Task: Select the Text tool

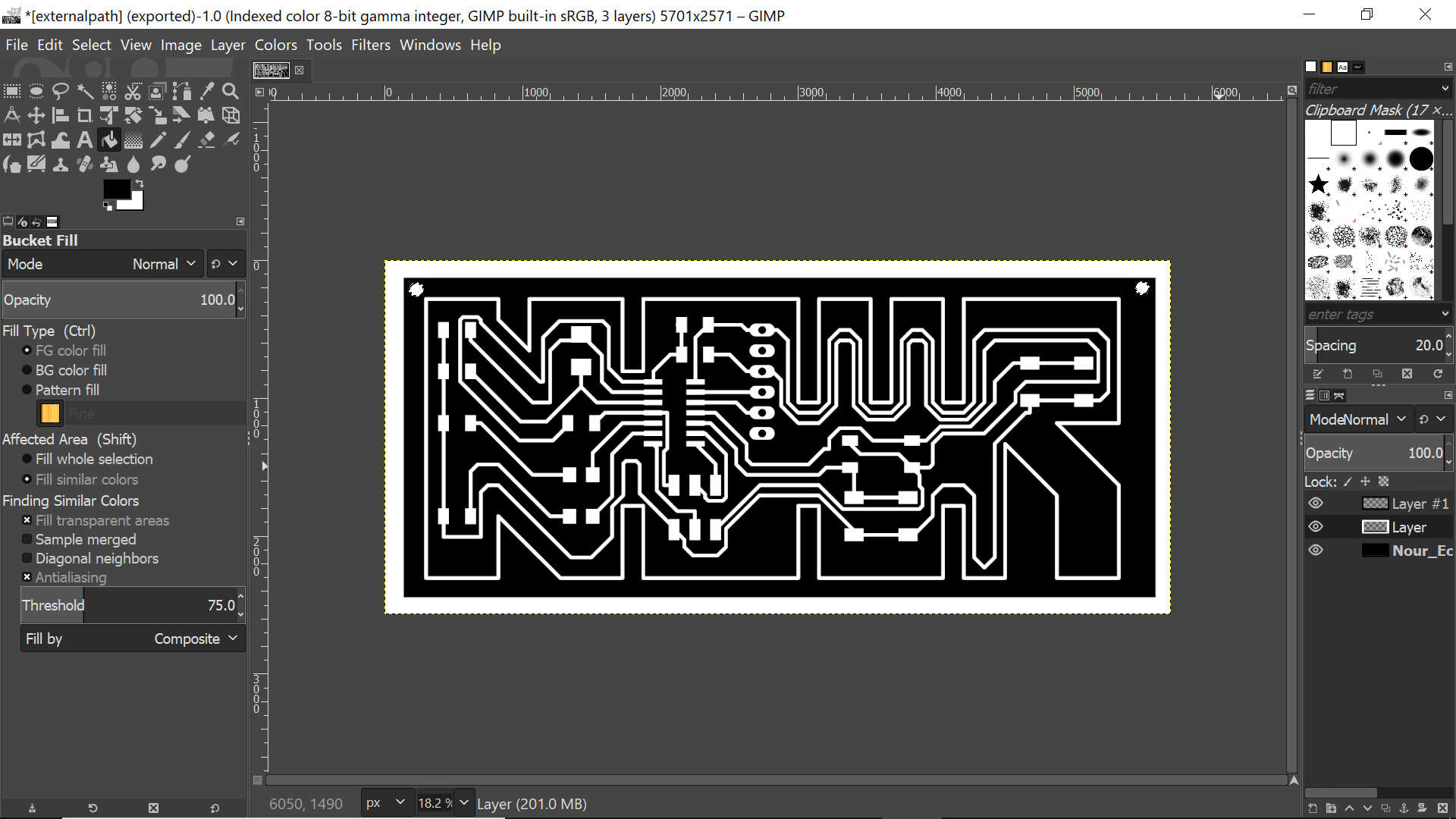Action: tap(85, 140)
